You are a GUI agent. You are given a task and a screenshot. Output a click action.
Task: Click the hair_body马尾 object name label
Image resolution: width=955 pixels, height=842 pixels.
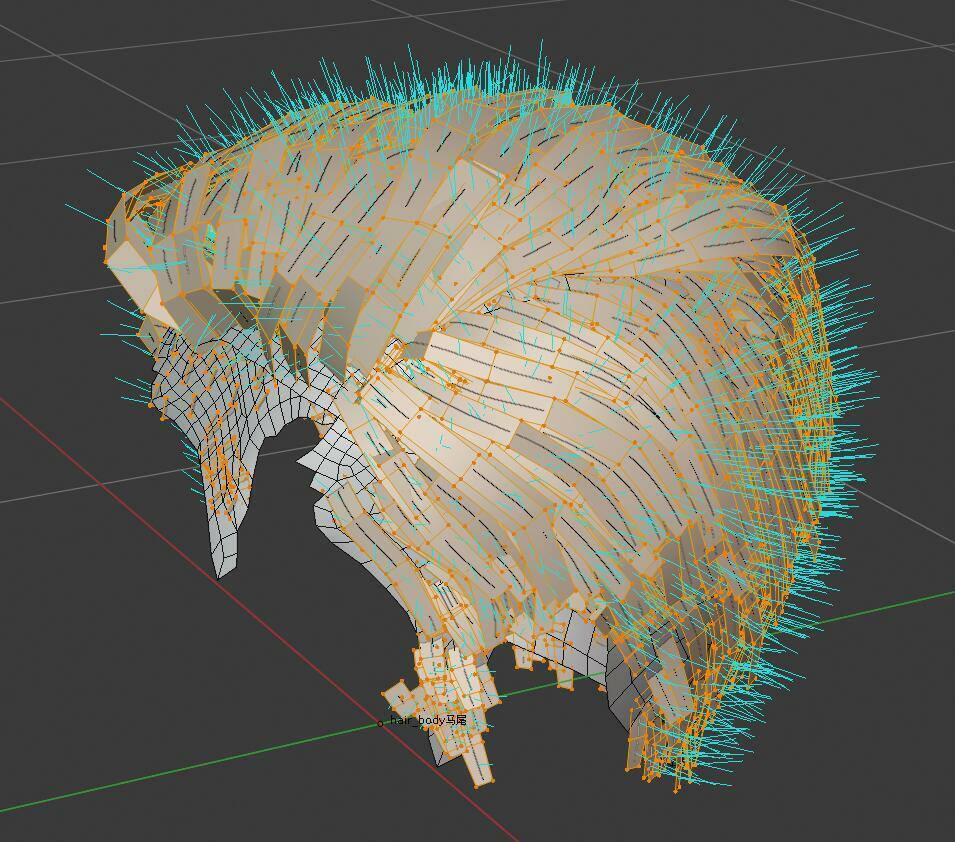428,720
